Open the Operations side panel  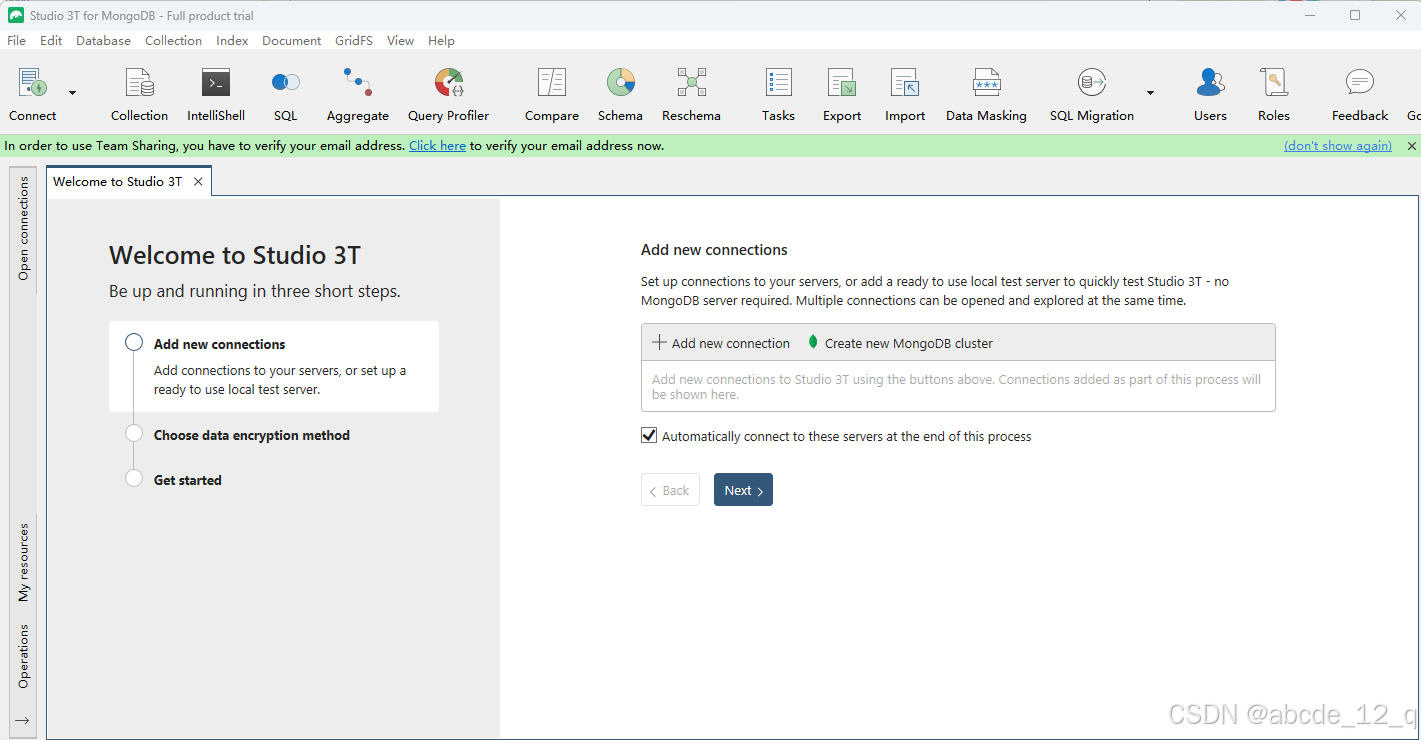24,656
